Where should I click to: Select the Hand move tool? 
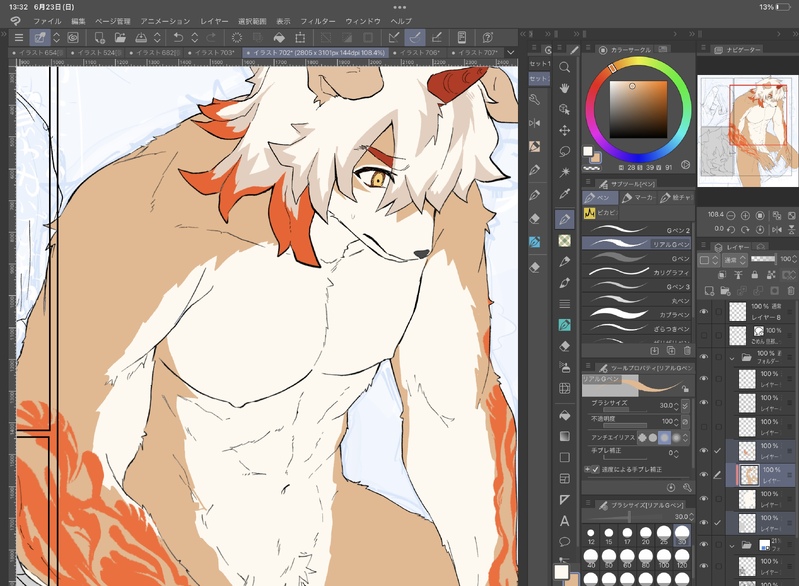(565, 88)
